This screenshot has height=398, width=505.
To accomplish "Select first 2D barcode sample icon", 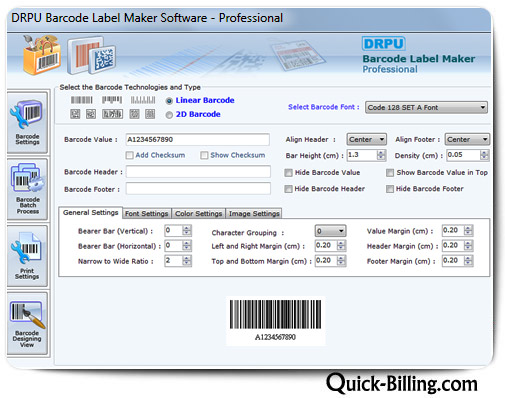I will click(75, 114).
